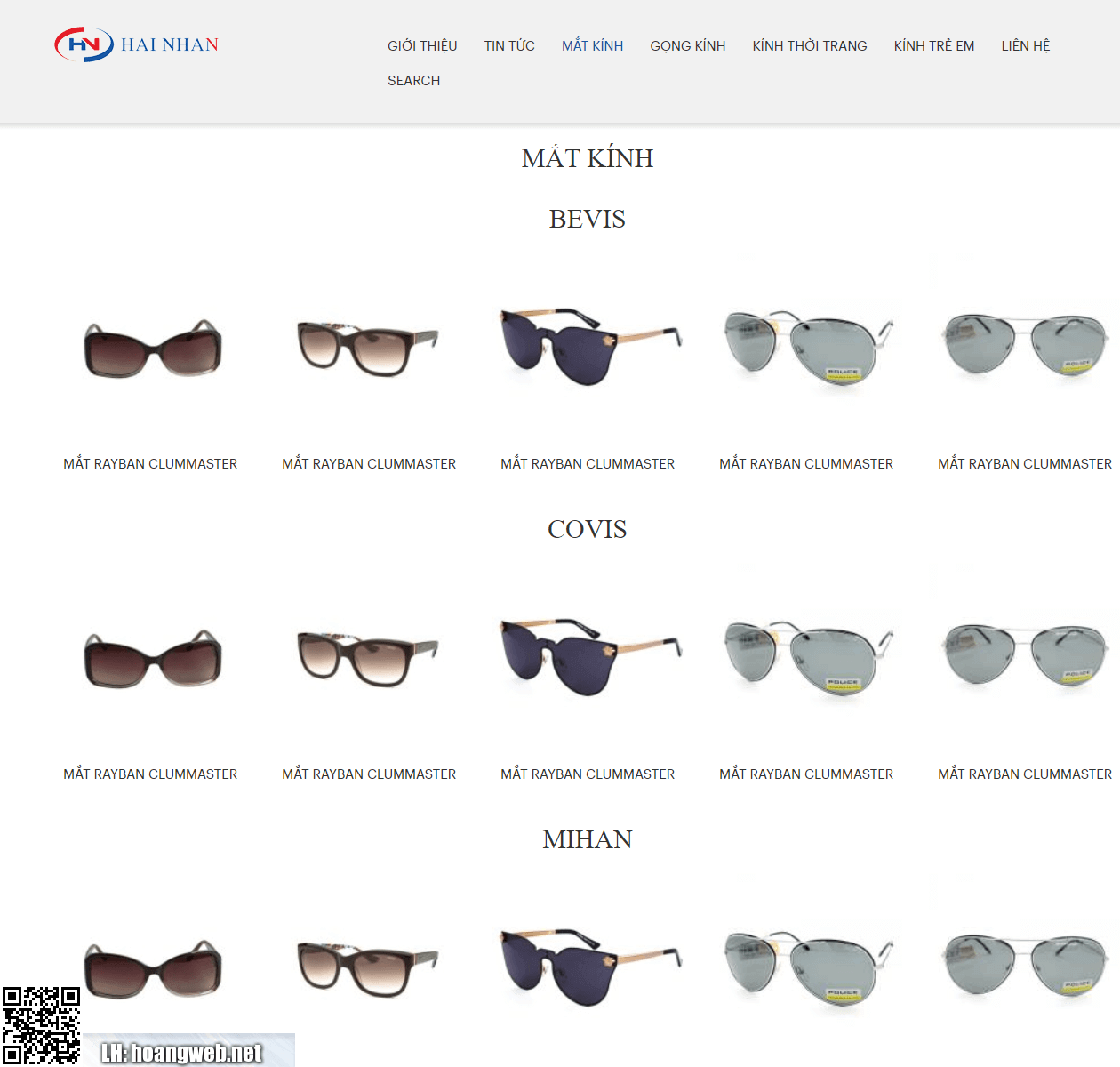Image resolution: width=1120 pixels, height=1067 pixels.
Task: Open last Police aviator in COVIS row
Action: tap(1025, 655)
